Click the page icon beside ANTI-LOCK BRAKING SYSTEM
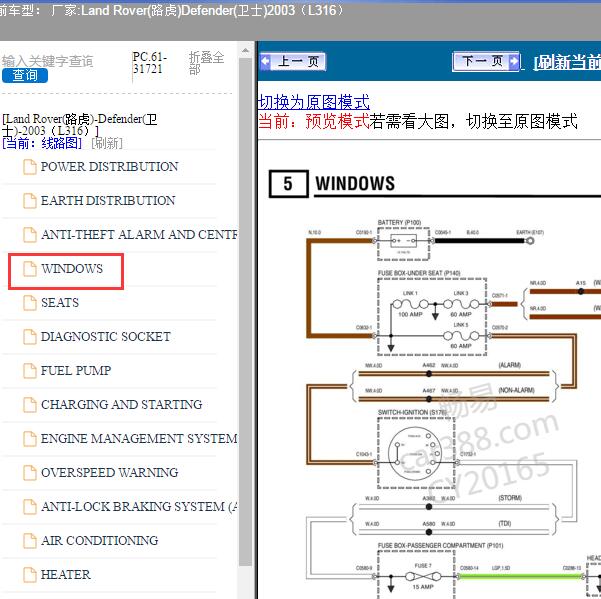Screen dimensions: 601x599 coord(30,506)
